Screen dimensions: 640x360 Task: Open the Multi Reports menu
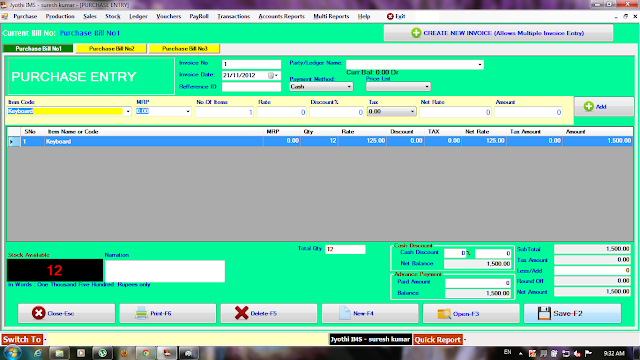331,16
